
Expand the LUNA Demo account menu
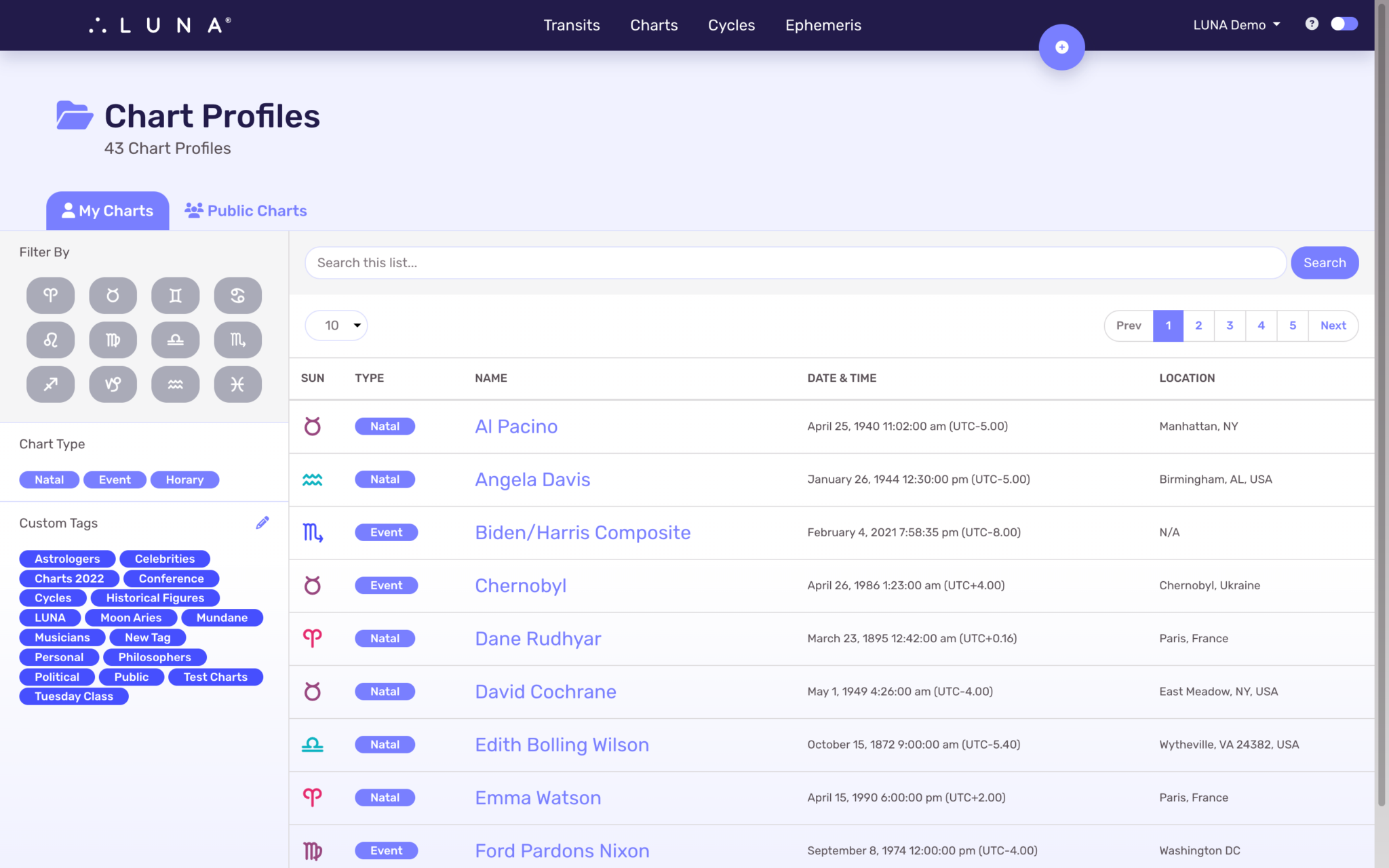1236,25
